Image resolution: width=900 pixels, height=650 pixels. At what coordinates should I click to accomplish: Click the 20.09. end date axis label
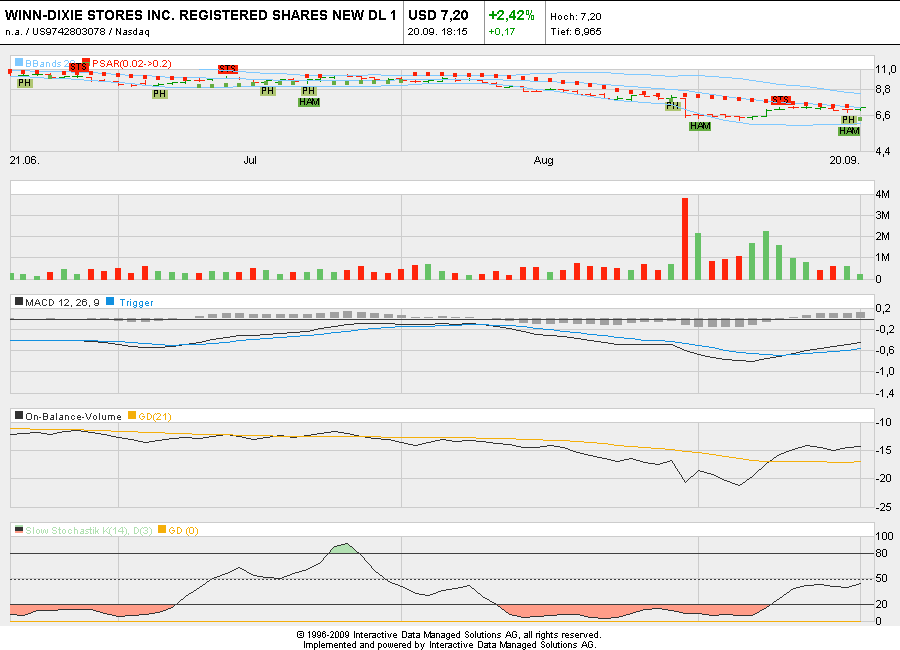[844, 160]
